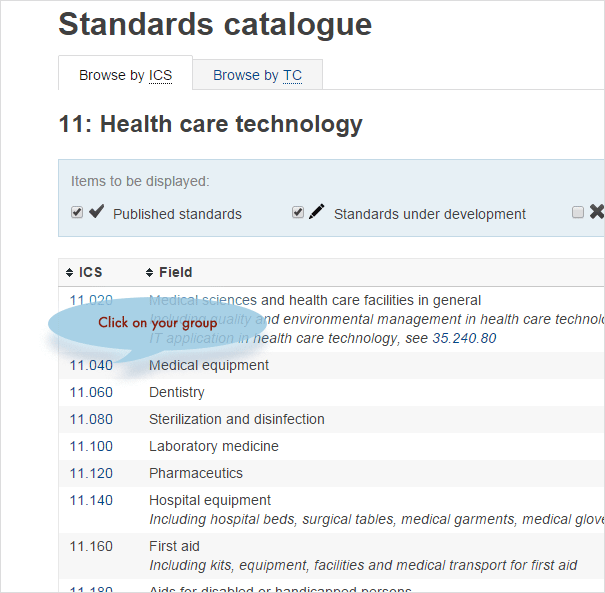Image resolution: width=605 pixels, height=593 pixels.
Task: Sort table by Field column header
Action: (x=175, y=273)
